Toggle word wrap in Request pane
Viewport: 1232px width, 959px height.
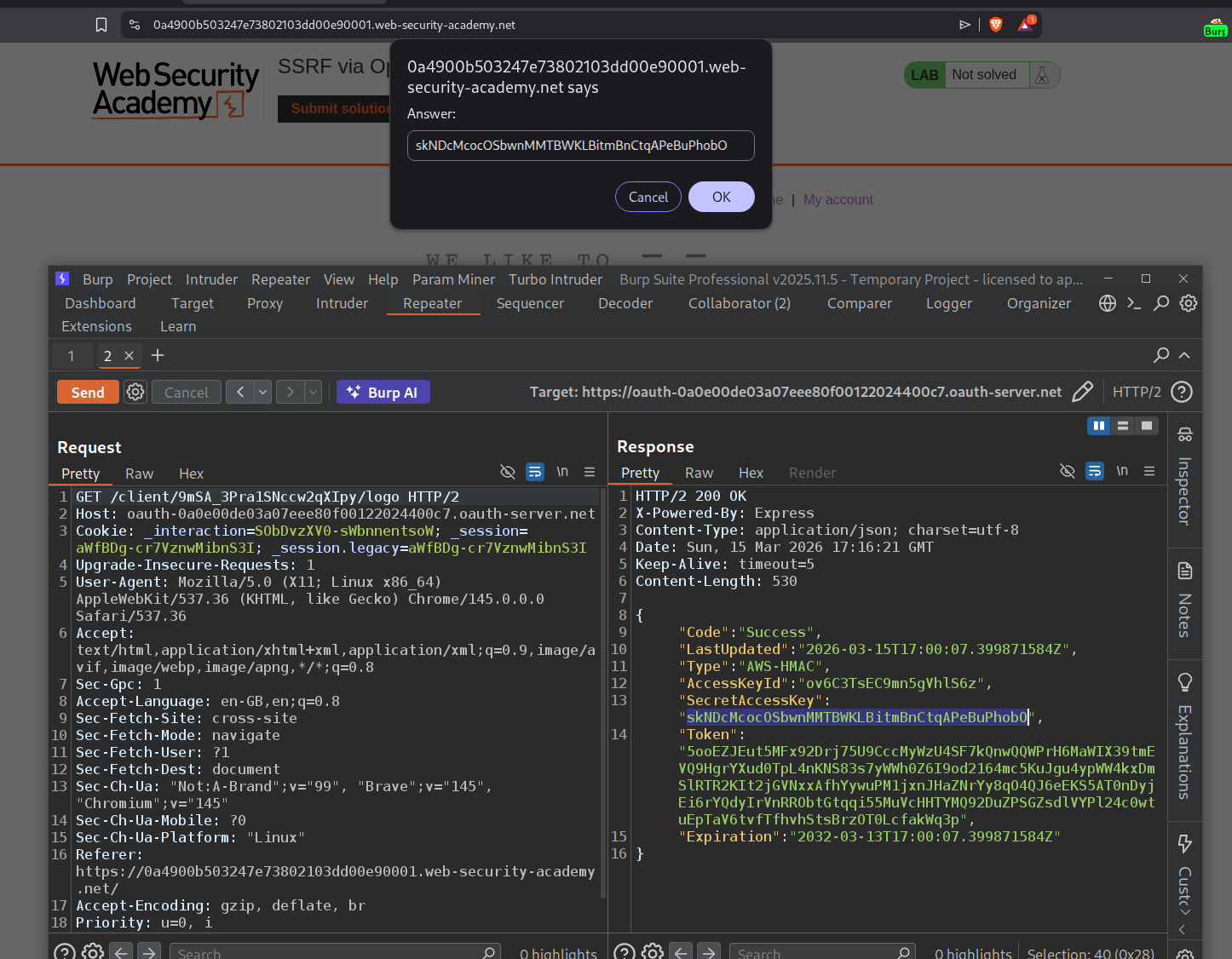tap(535, 472)
